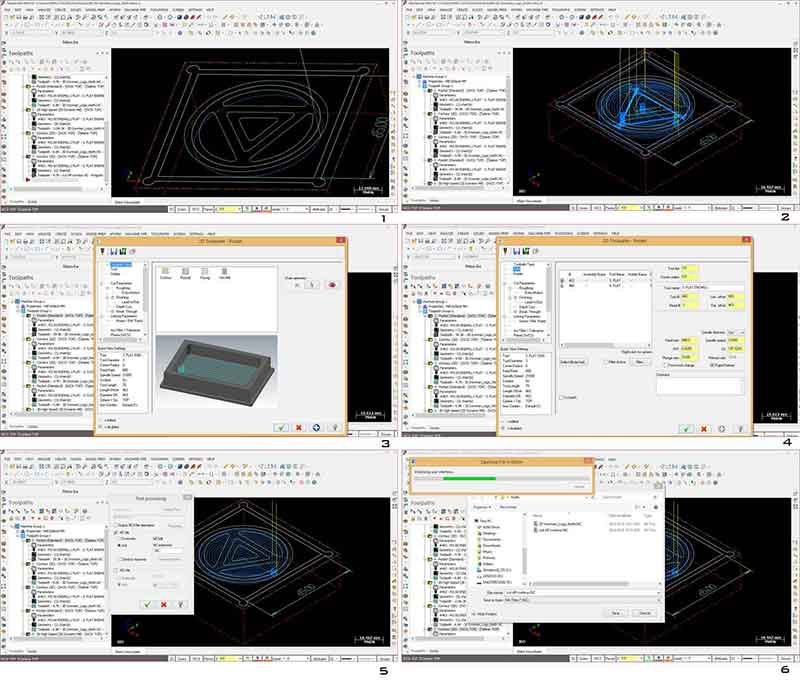The width and height of the screenshot is (800, 684).
Task: Cancel the Pocket dialog showing pocket preview image
Action: 299,427
